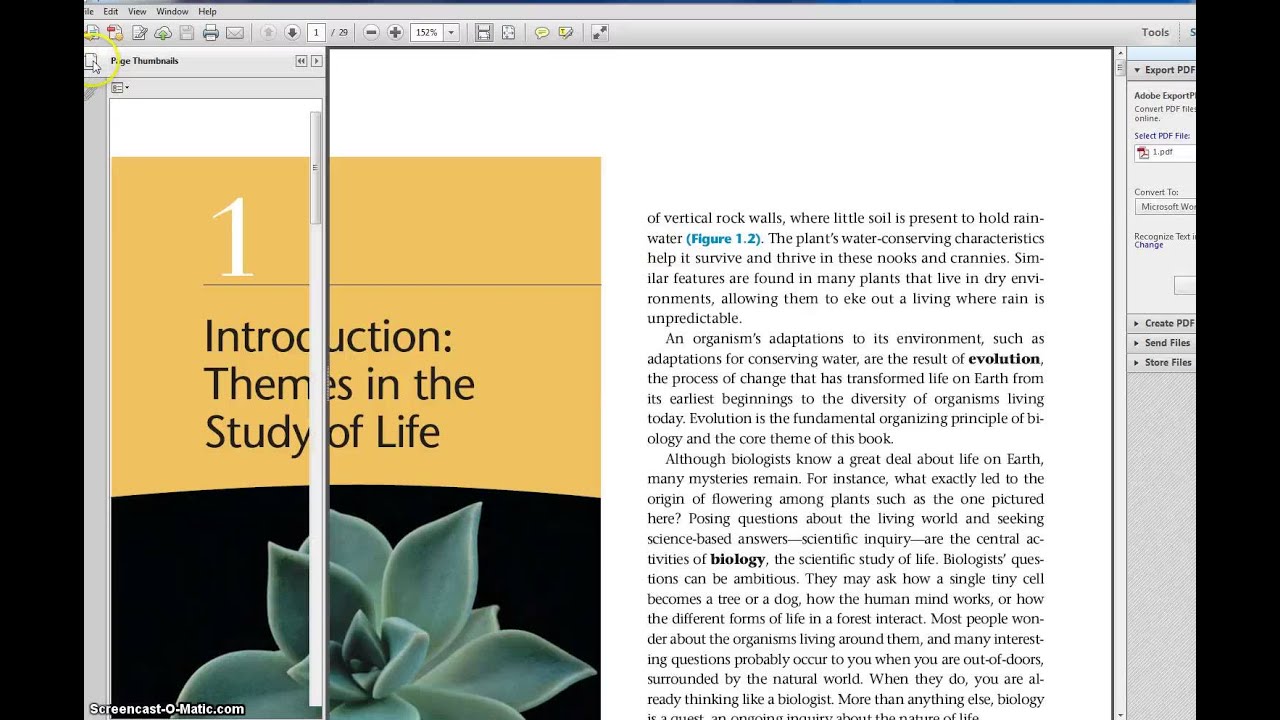This screenshot has height=720, width=1280.
Task: Open the Window menu
Action: [x=172, y=11]
